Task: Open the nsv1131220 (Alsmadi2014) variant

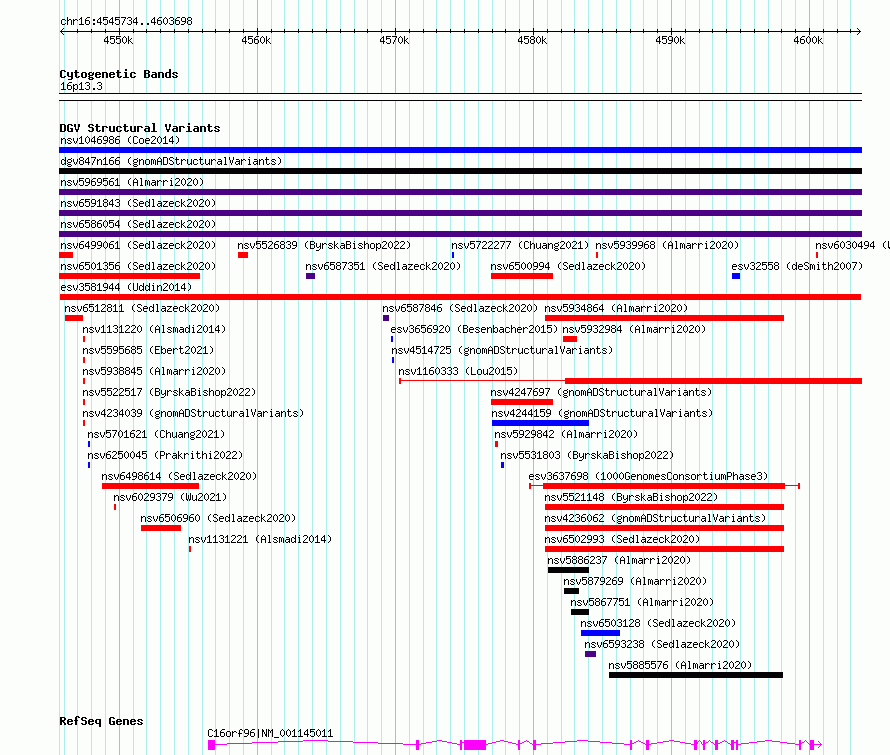Action: click(x=154, y=329)
